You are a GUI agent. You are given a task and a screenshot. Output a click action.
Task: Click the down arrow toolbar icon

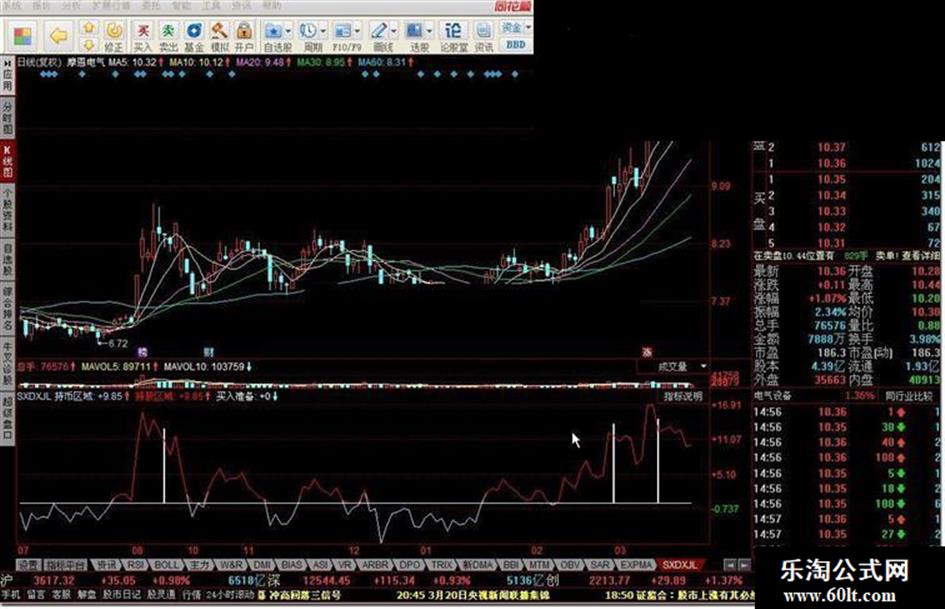(x=89, y=45)
